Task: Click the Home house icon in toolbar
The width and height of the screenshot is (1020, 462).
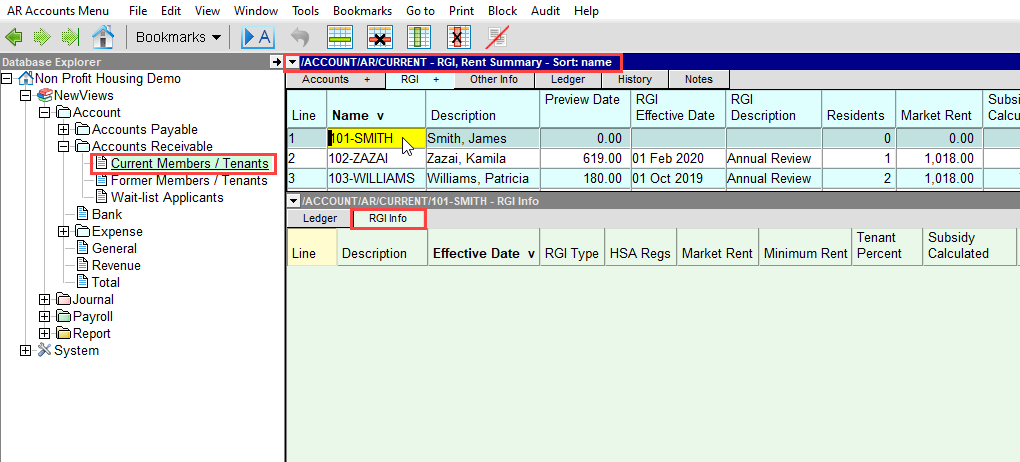Action: click(x=102, y=38)
